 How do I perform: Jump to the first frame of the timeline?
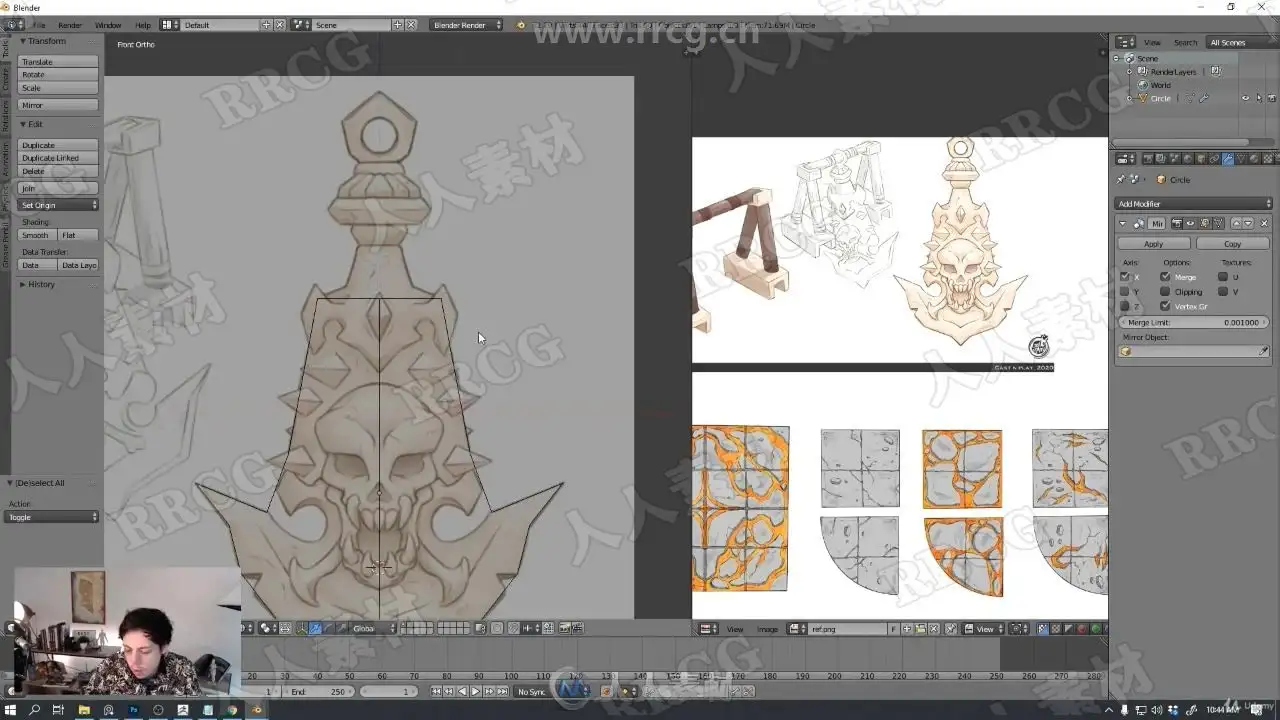tap(436, 692)
